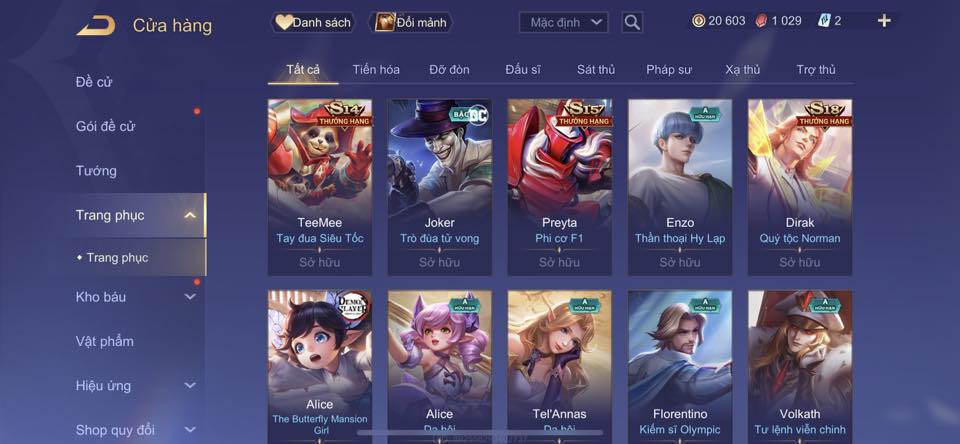The height and width of the screenshot is (444, 960).
Task: Tap the golden back arrow icon
Action: tap(96, 25)
